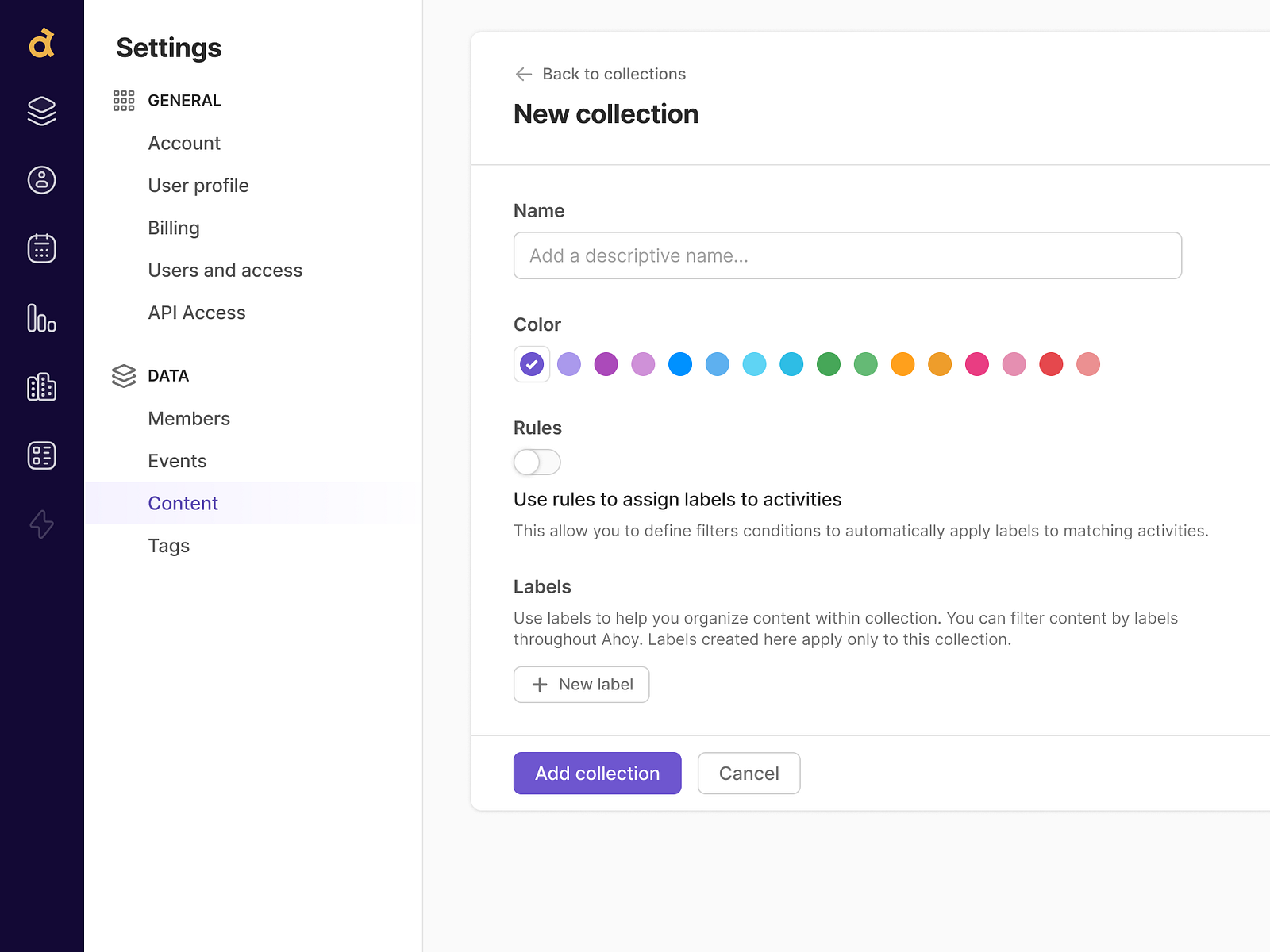Open the collections stack icon in sidebar
The height and width of the screenshot is (952, 1270).
coord(41,111)
